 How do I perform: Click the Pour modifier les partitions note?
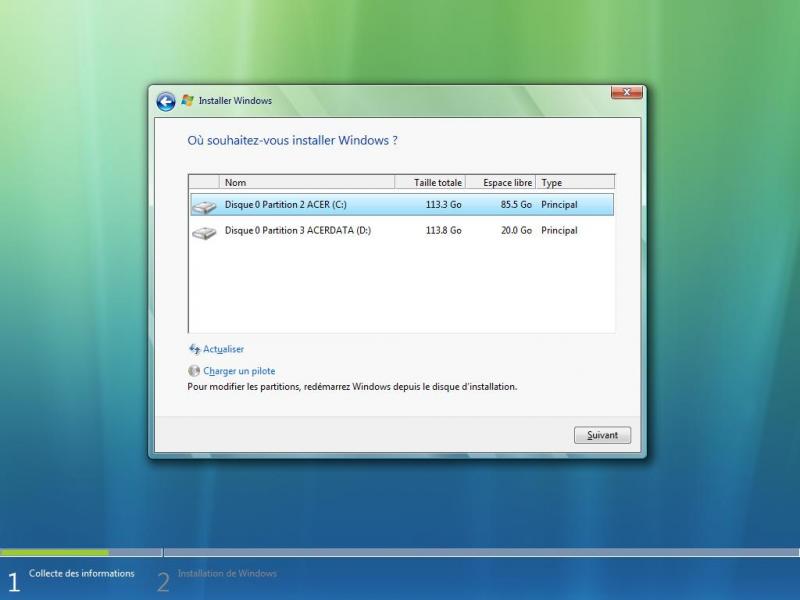tap(352, 387)
